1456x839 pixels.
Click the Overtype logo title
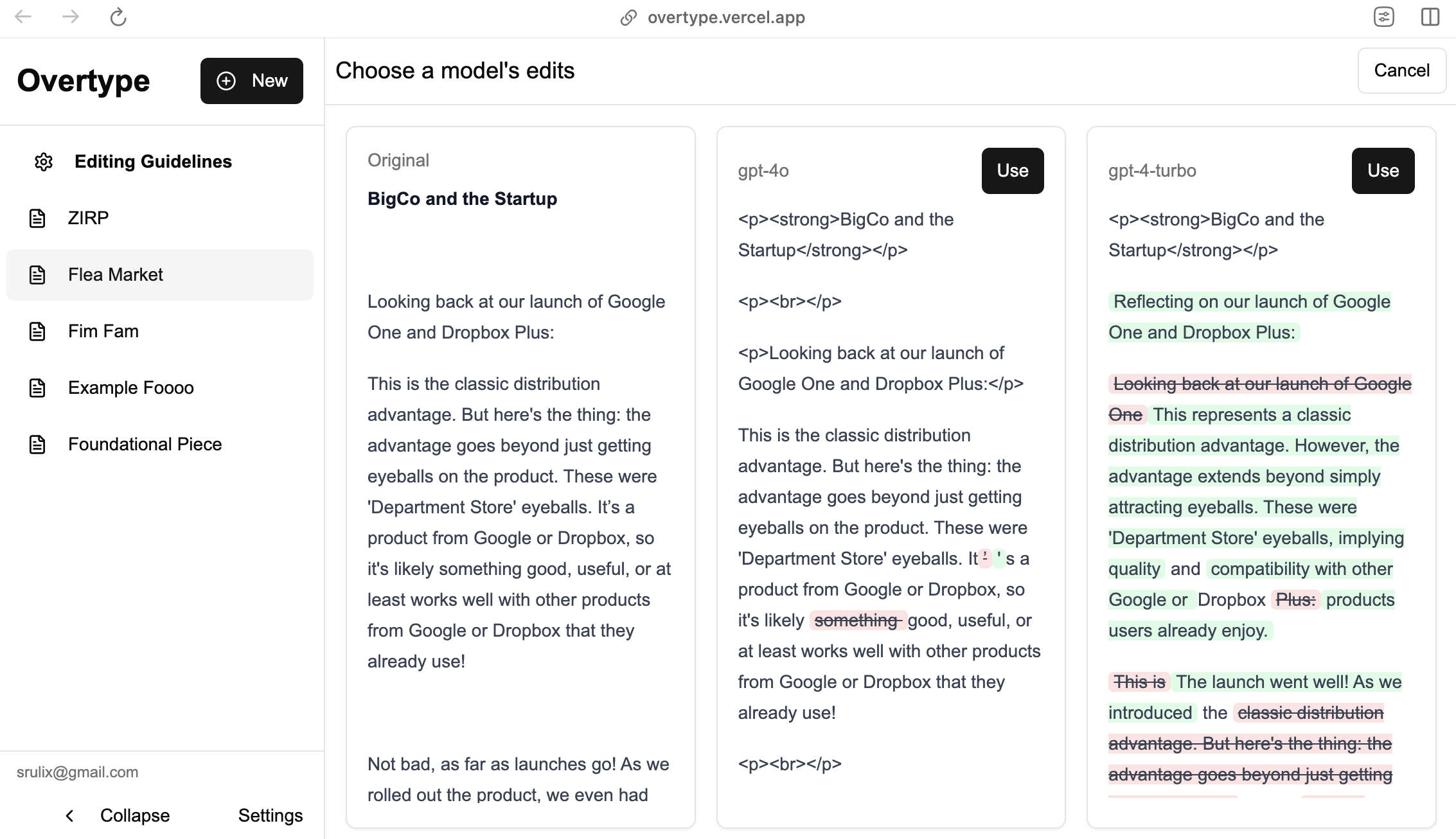click(x=84, y=81)
